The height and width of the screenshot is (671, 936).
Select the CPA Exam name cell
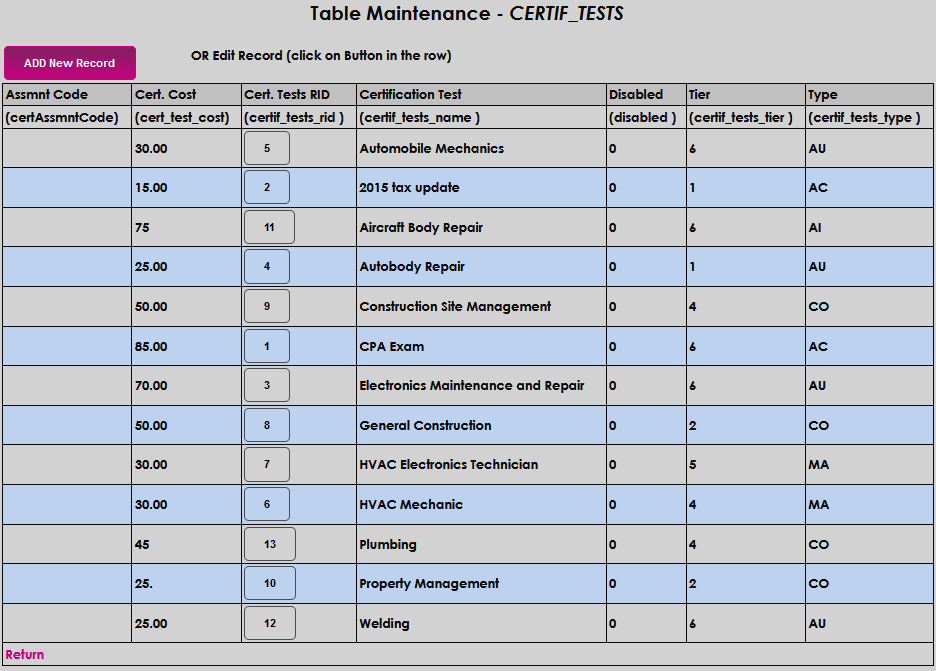[x=481, y=346]
